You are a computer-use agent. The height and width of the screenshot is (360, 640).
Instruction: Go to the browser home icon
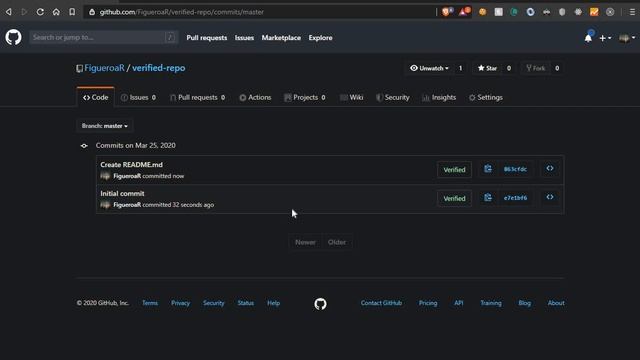(56, 12)
